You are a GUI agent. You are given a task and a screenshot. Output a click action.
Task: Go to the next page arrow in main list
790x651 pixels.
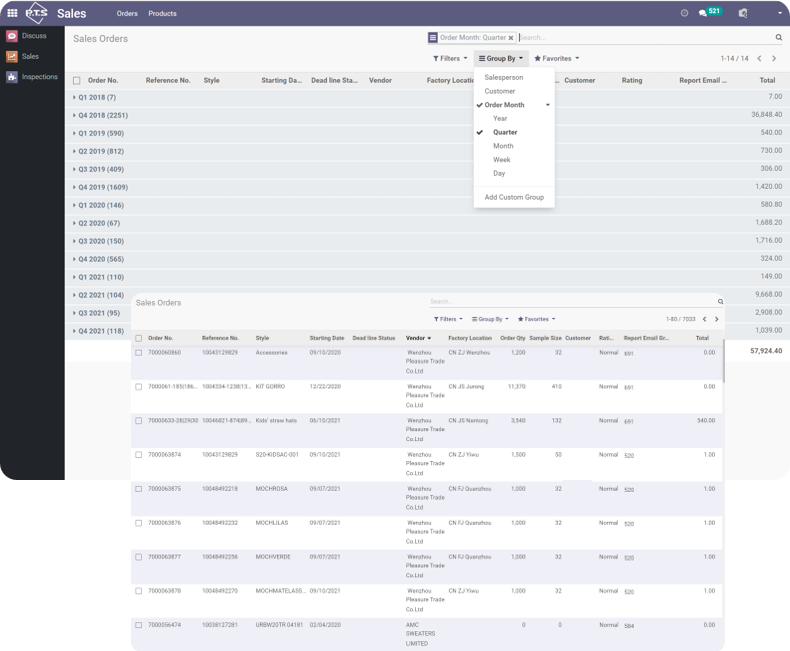[774, 58]
